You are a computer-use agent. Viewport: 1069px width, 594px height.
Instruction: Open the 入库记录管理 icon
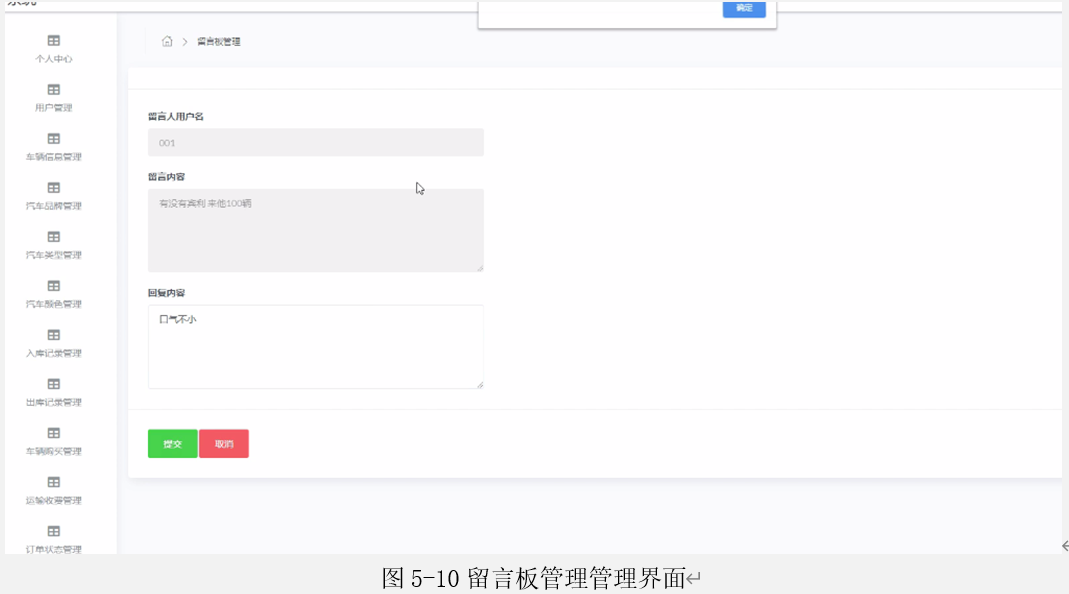click(x=52, y=335)
